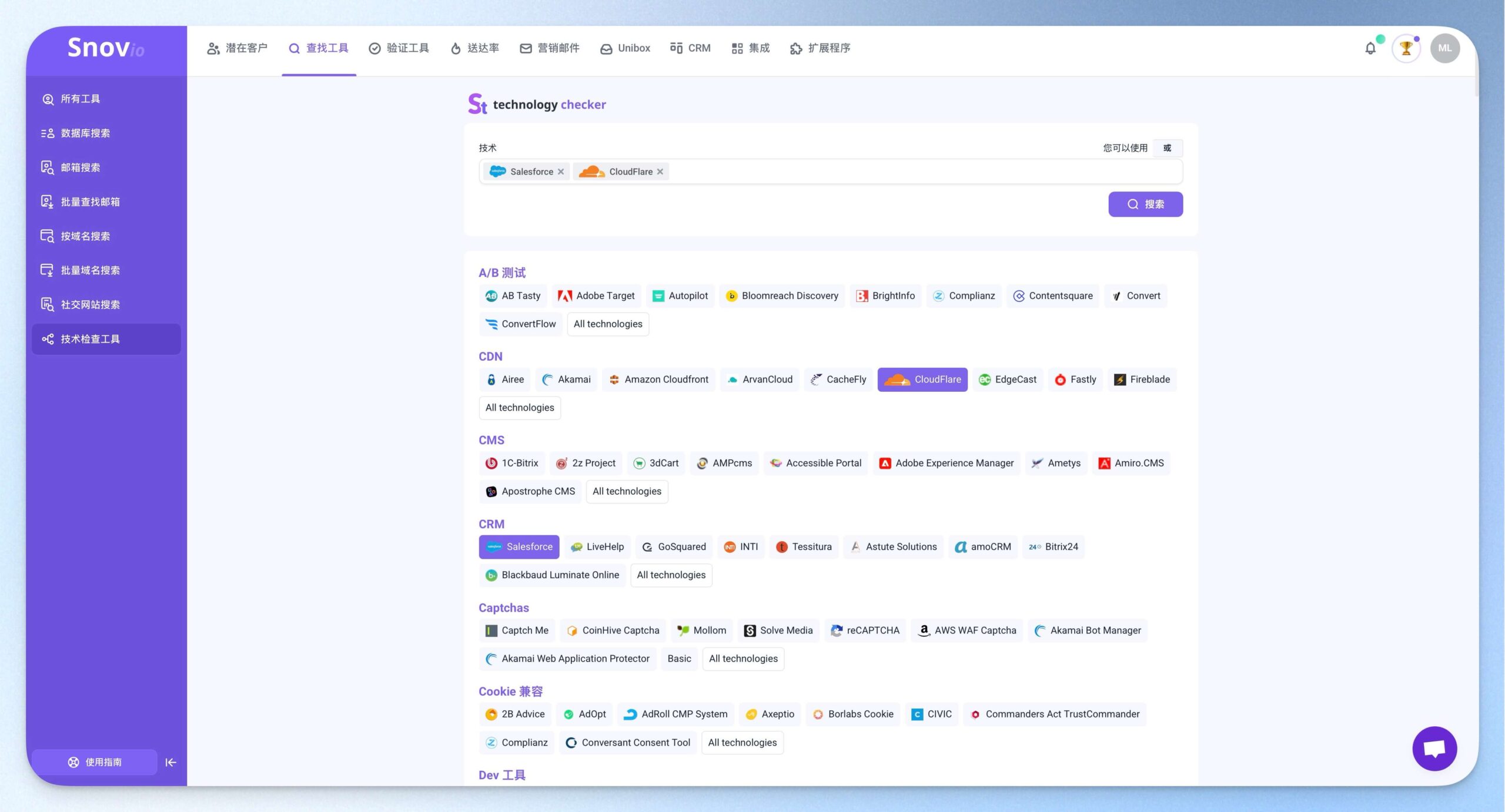Viewport: 1505px width, 812px height.
Task: Select the Amazon Cloudfront chip
Action: click(x=658, y=380)
